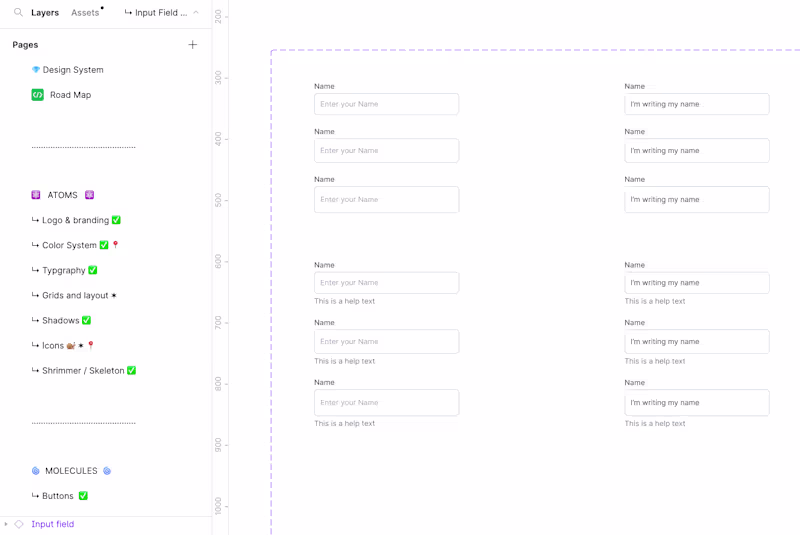Image resolution: width=800 pixels, height=535 pixels.
Task: Collapse pages list with chevron
Action: 196,13
